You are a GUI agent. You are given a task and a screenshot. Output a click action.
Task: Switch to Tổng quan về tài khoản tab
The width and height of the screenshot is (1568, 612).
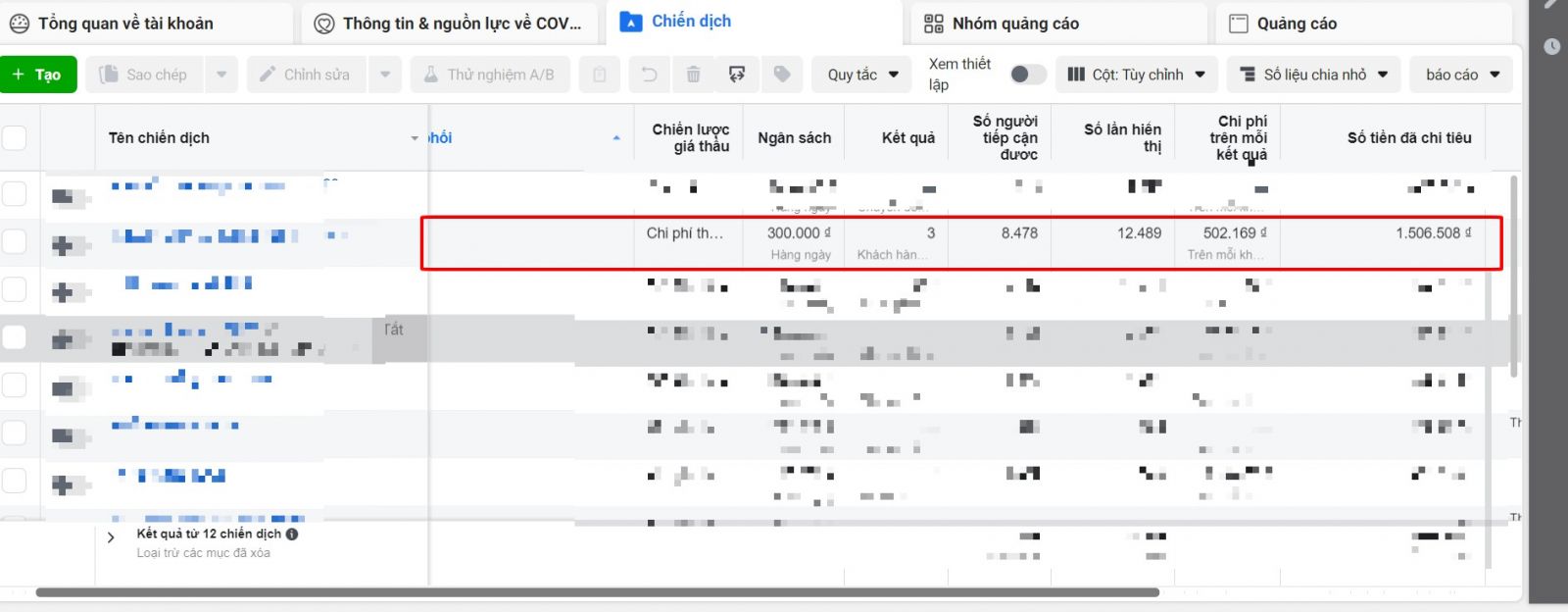[x=146, y=23]
